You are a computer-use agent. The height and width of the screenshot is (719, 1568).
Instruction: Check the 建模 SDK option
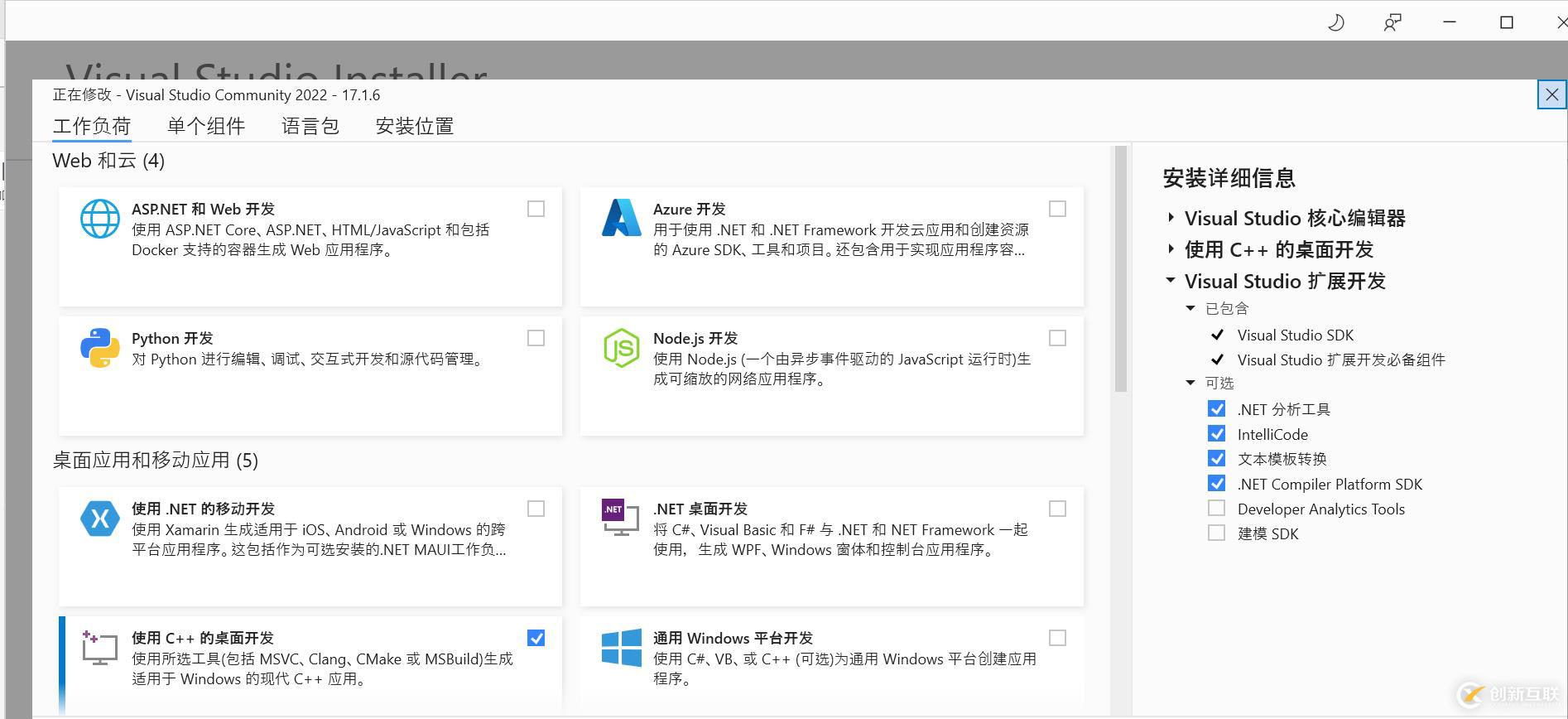(1216, 533)
